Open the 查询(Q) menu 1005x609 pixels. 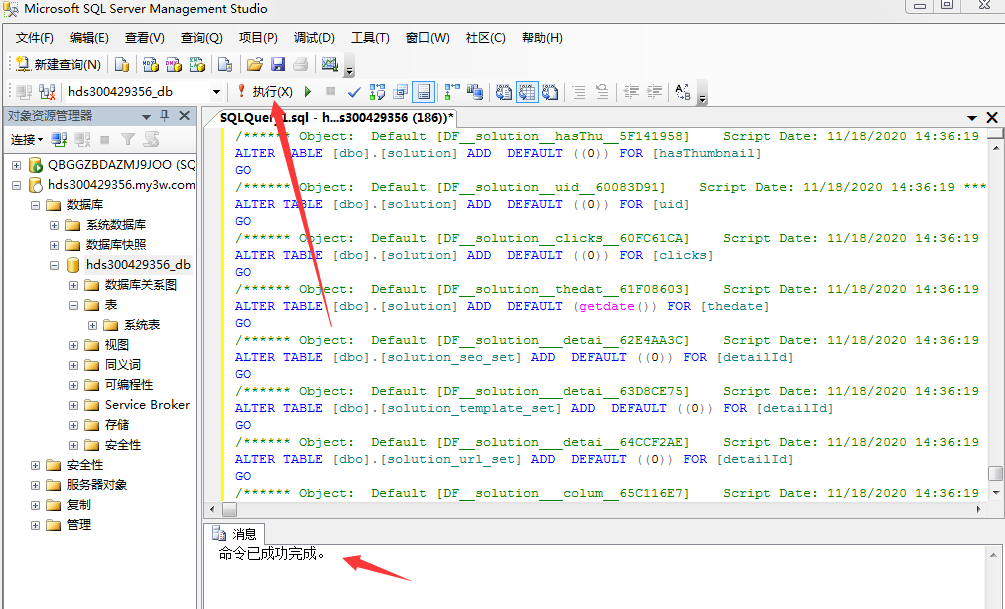tap(201, 38)
